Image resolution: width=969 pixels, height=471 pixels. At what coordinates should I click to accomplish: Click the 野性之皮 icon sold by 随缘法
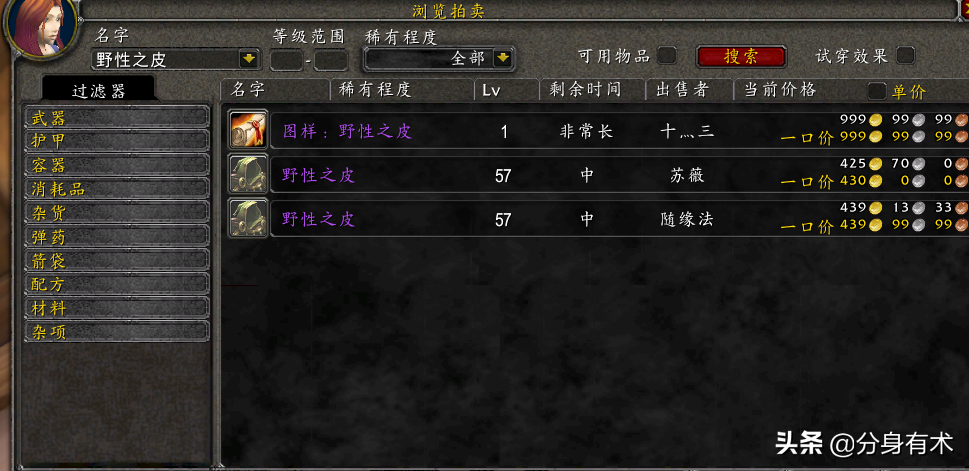248,218
